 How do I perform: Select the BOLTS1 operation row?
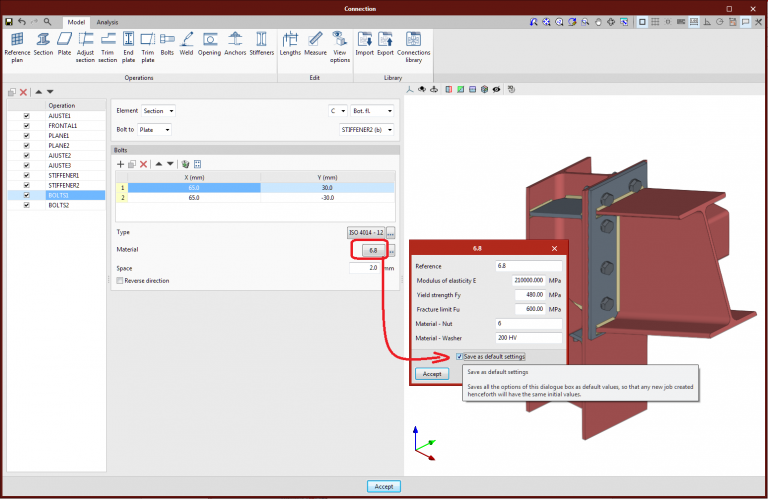(x=56, y=195)
